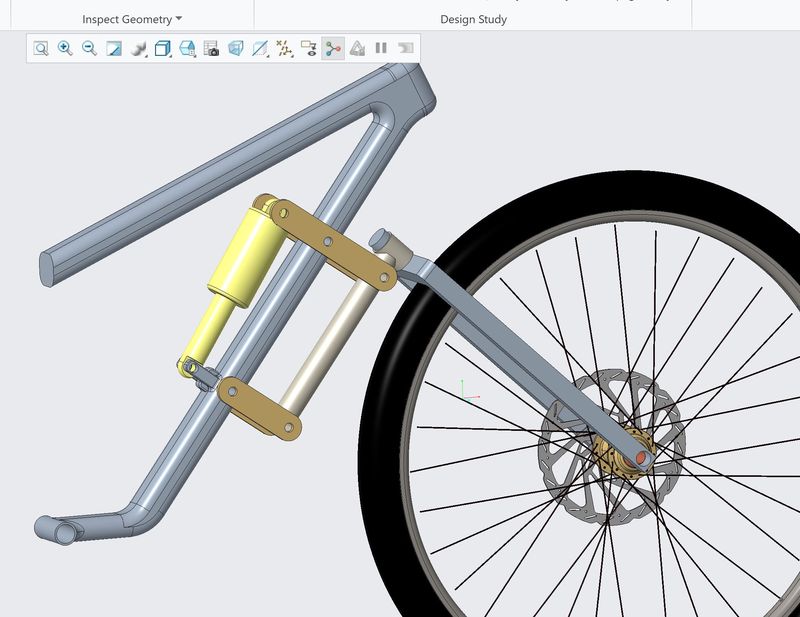Click the Annotation Display points icon
The image size is (800, 617).
(x=284, y=48)
